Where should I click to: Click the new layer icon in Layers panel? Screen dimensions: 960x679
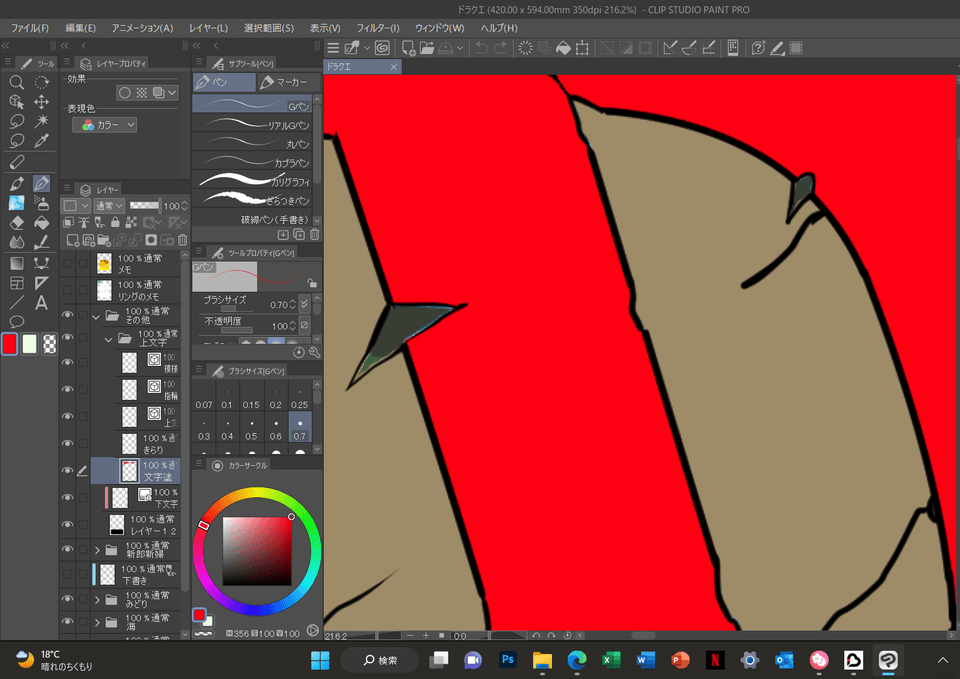(x=73, y=240)
